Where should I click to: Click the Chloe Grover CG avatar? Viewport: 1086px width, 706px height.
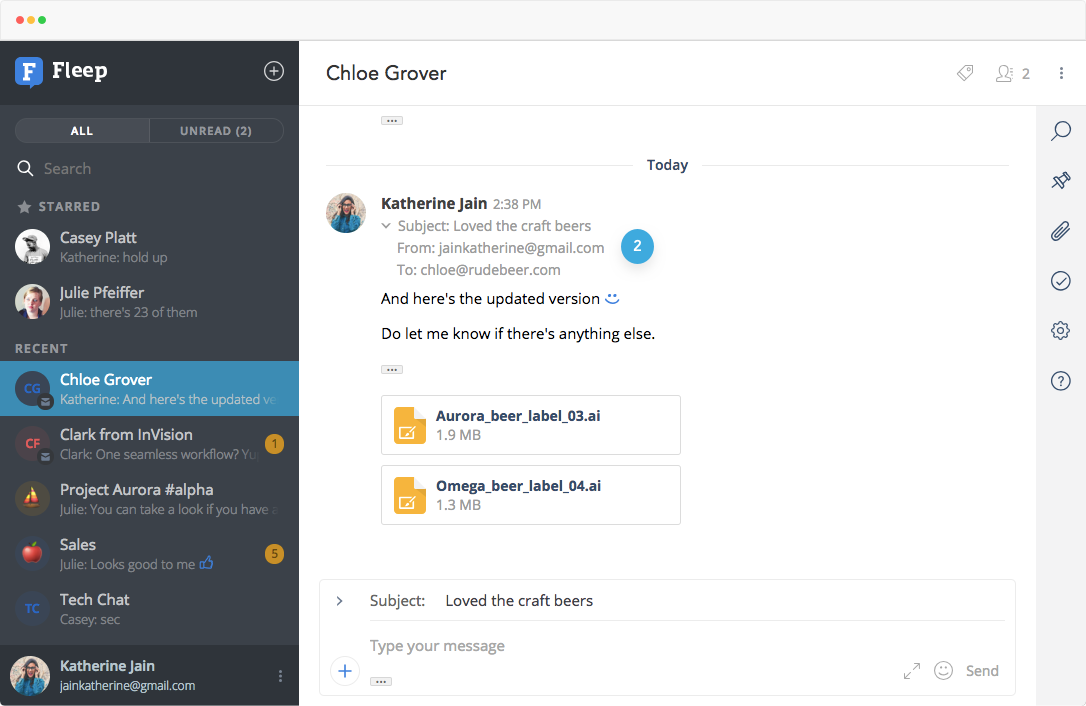tap(33, 388)
